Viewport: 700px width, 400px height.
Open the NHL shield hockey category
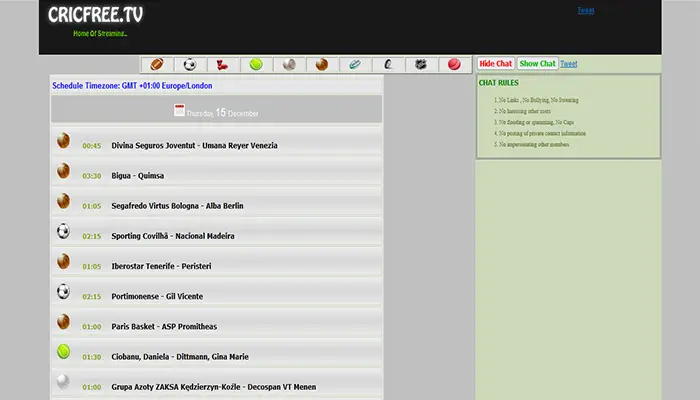[x=421, y=64]
